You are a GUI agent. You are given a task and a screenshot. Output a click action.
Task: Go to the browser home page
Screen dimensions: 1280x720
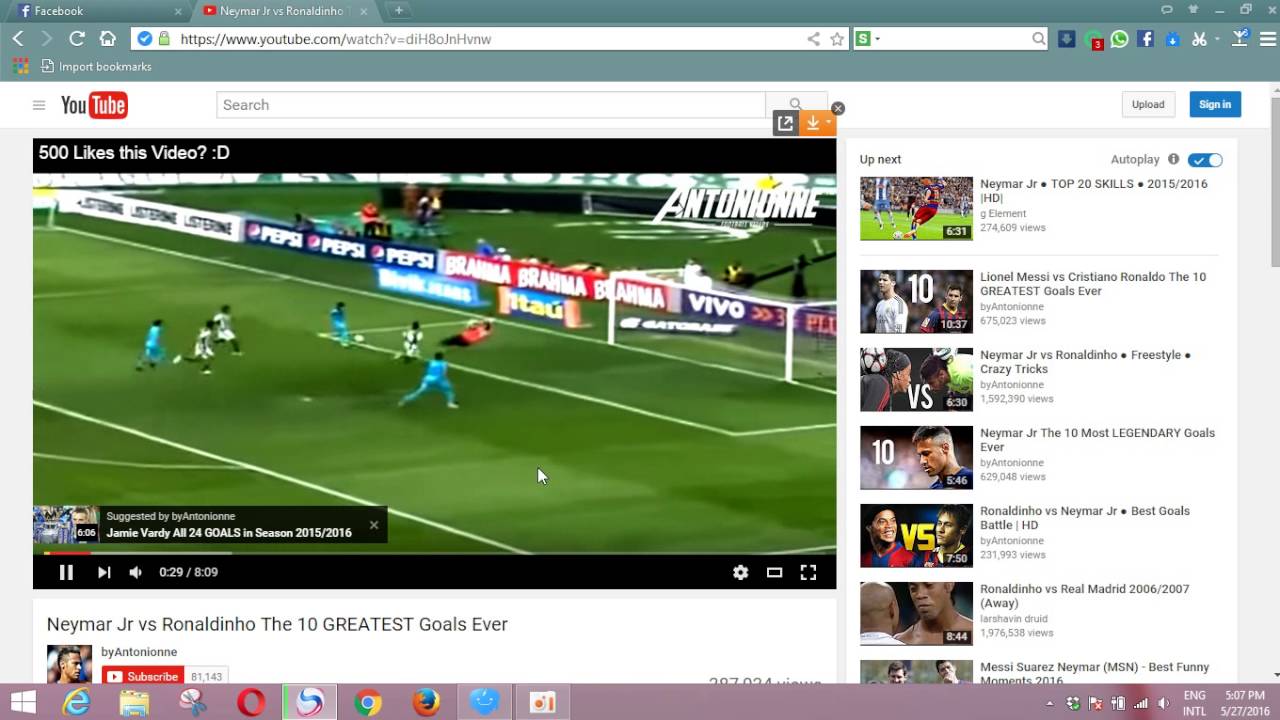[107, 39]
